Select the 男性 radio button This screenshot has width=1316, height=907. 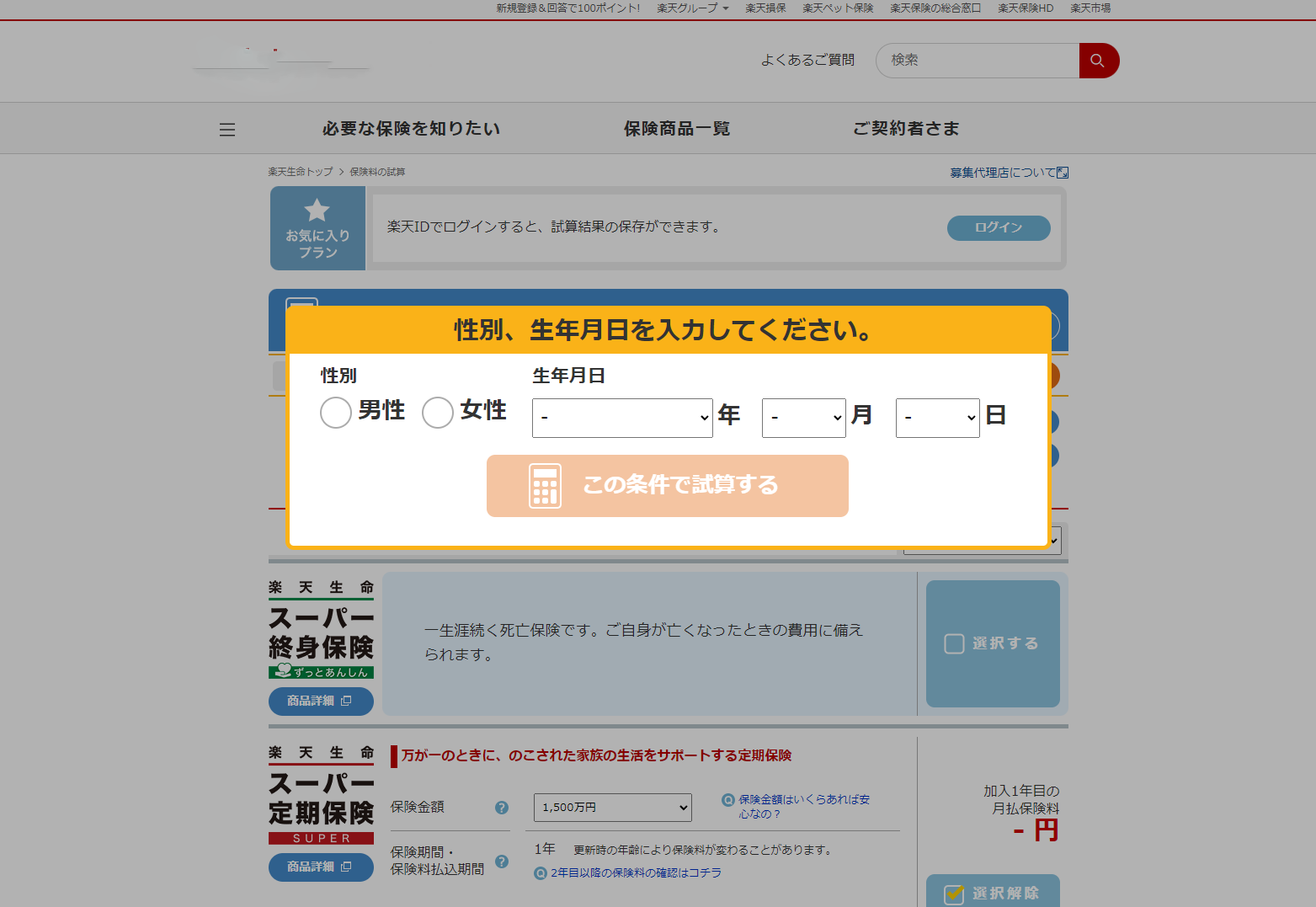[x=336, y=413]
